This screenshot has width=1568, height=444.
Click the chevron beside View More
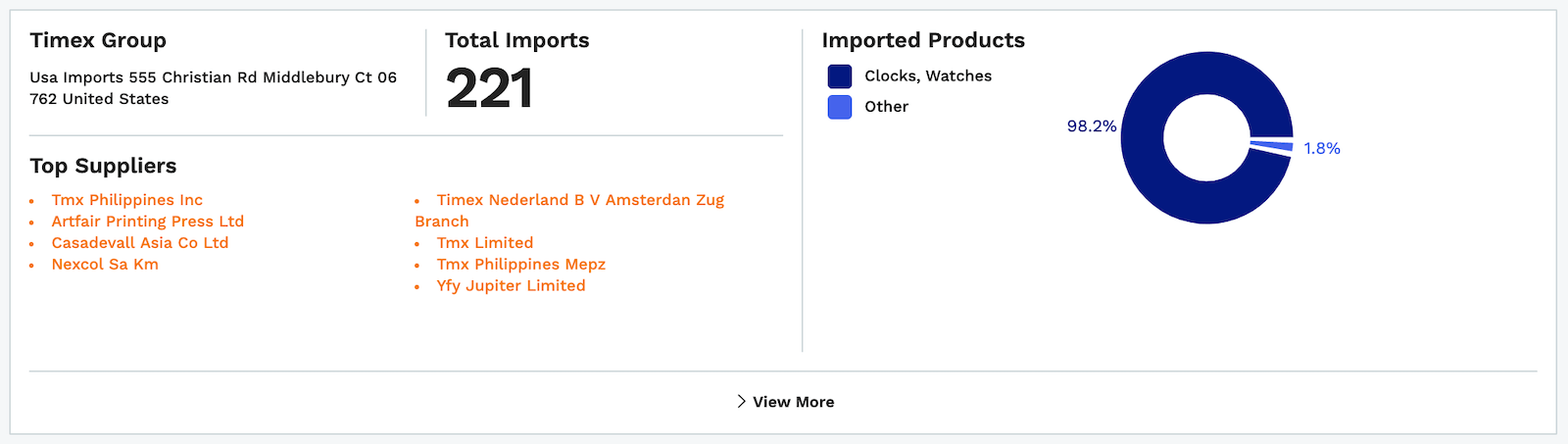click(742, 402)
